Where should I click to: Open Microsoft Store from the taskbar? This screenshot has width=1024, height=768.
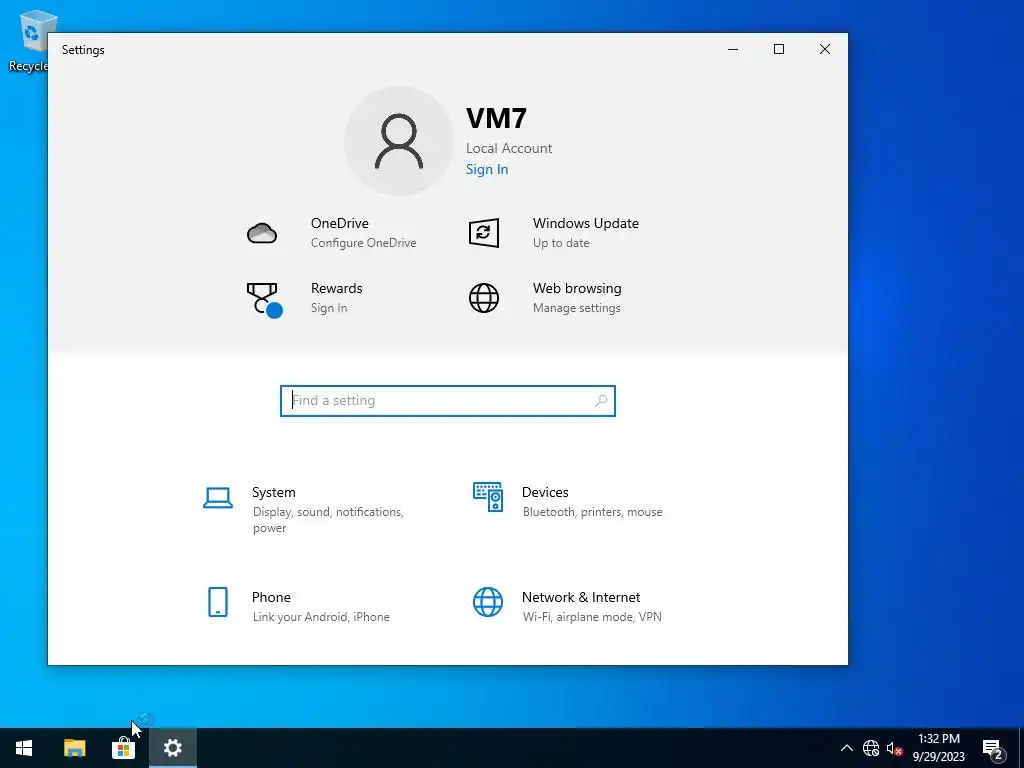(123, 748)
